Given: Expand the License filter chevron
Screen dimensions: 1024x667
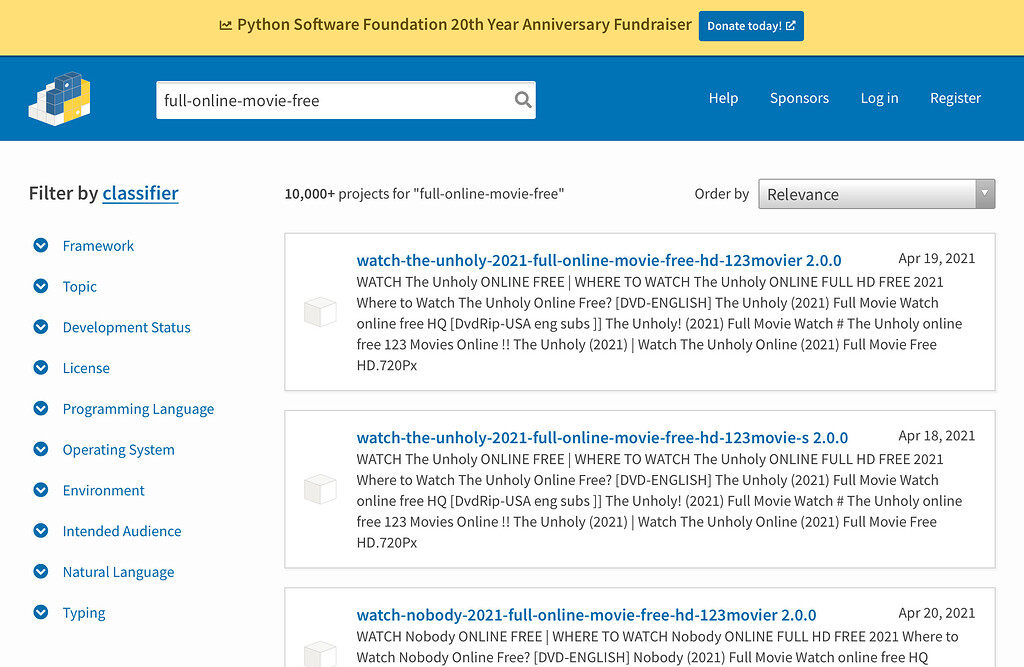Looking at the screenshot, I should pyautogui.click(x=40, y=368).
